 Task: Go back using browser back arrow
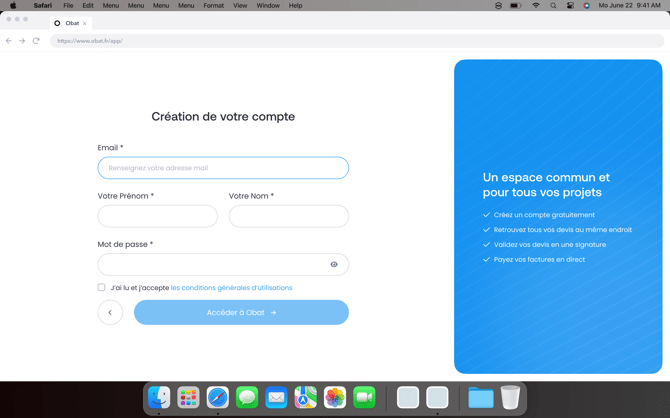pyautogui.click(x=9, y=41)
